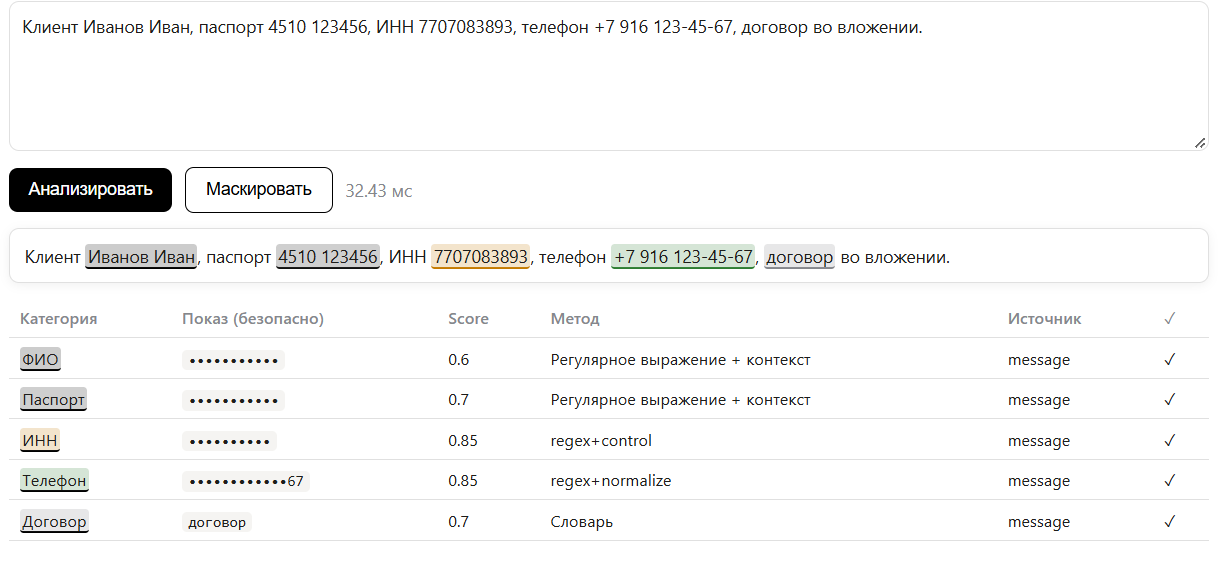
Task: Click the checkmark column header
Action: click(x=1170, y=319)
